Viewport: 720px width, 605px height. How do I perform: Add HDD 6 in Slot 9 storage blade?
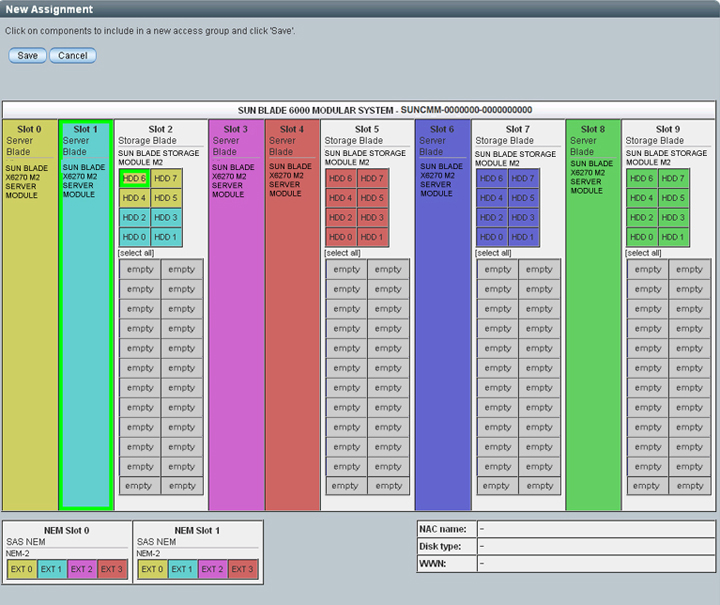tap(641, 178)
